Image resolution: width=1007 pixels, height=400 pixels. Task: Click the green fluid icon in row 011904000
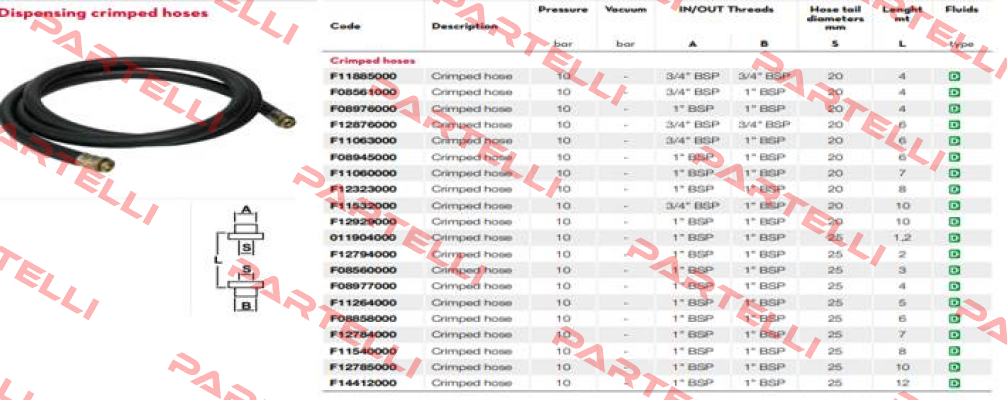point(954,238)
